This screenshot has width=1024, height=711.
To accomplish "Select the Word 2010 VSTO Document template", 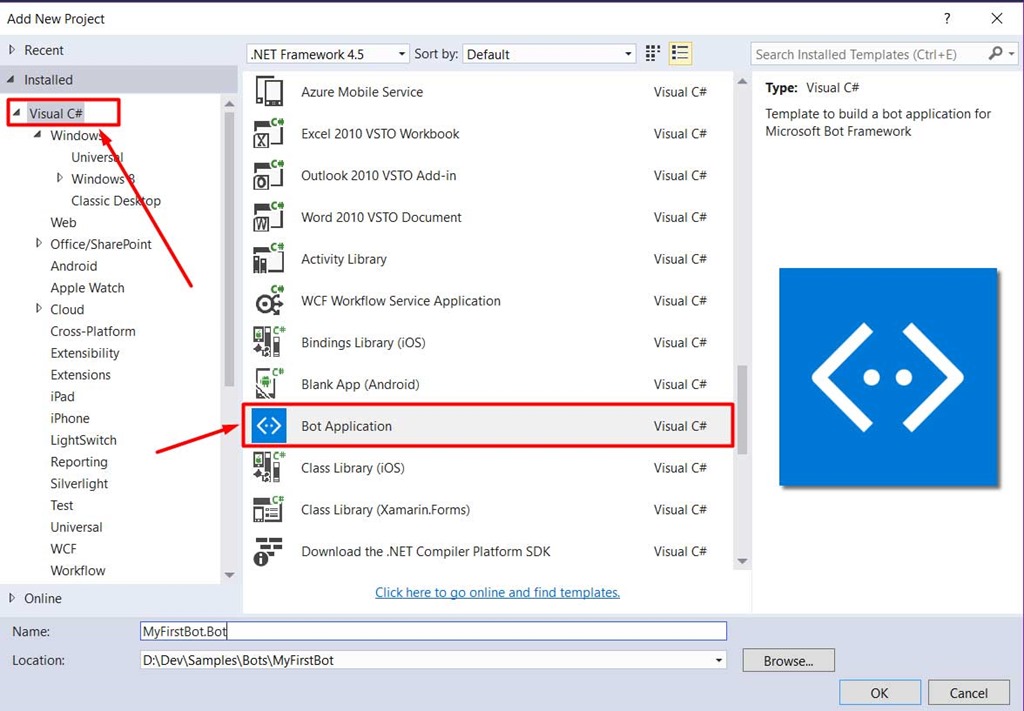I will point(267,217).
